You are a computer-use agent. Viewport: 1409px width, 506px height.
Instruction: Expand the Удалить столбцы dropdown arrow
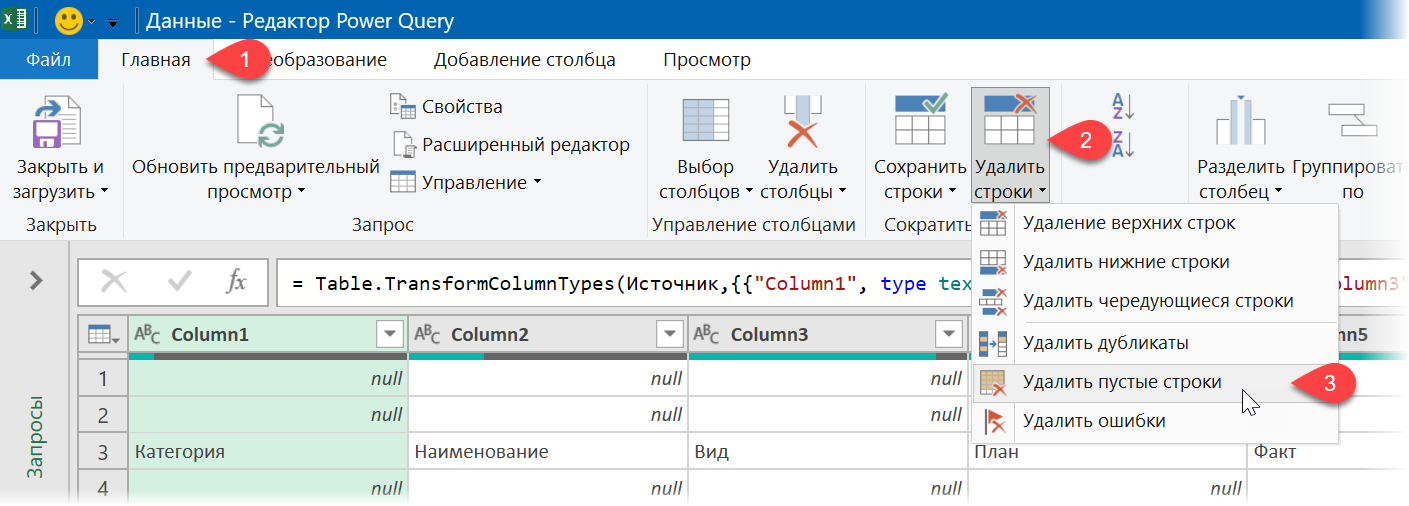pos(842,192)
